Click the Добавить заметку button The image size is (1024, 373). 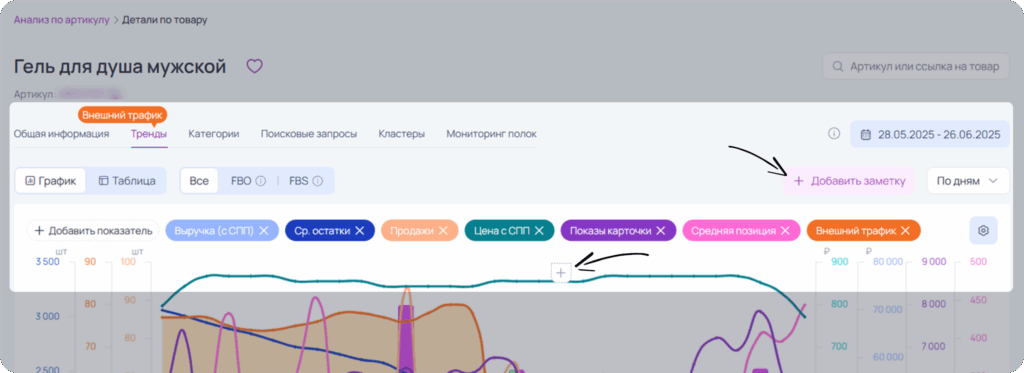tap(850, 181)
